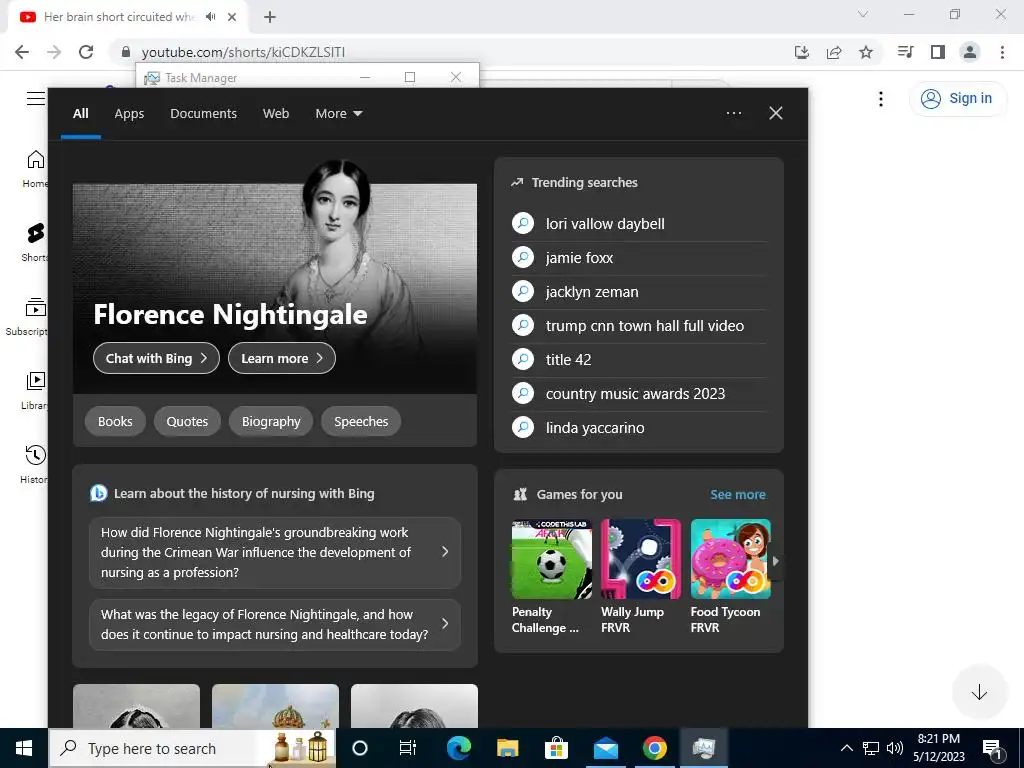The image size is (1024, 768).
Task: Open network status tray icon
Action: (871, 748)
